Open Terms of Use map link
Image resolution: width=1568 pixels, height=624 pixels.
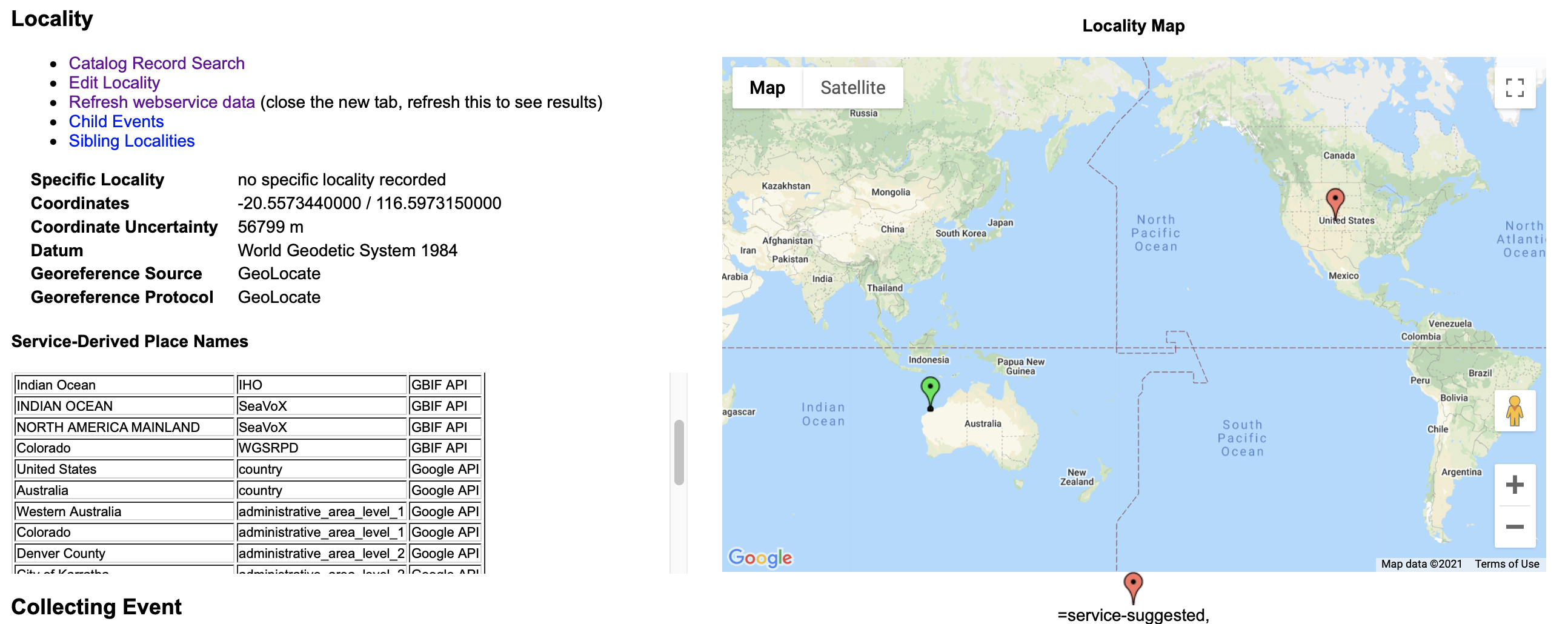tap(1507, 564)
